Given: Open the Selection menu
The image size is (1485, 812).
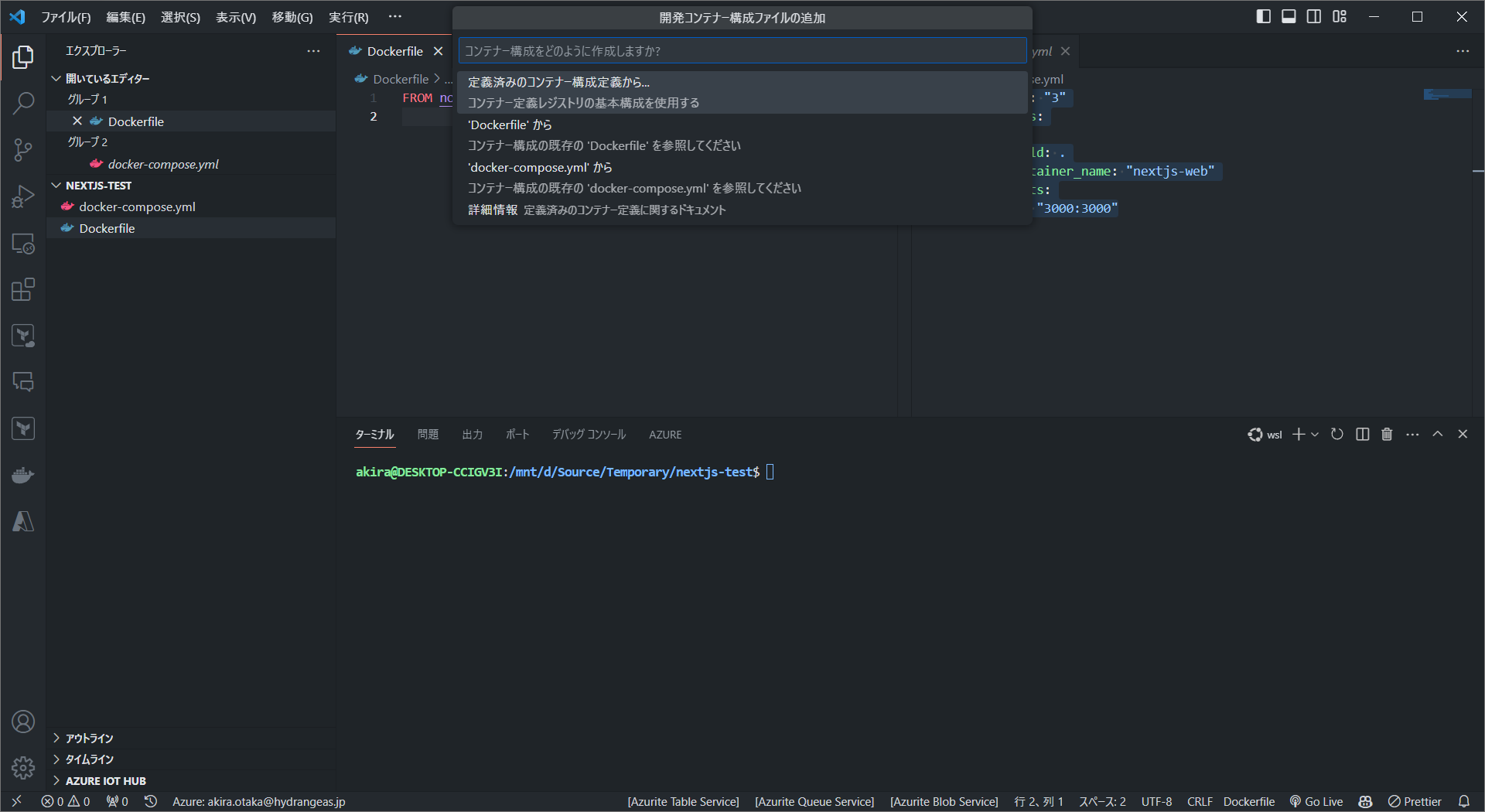Looking at the screenshot, I should (x=181, y=17).
